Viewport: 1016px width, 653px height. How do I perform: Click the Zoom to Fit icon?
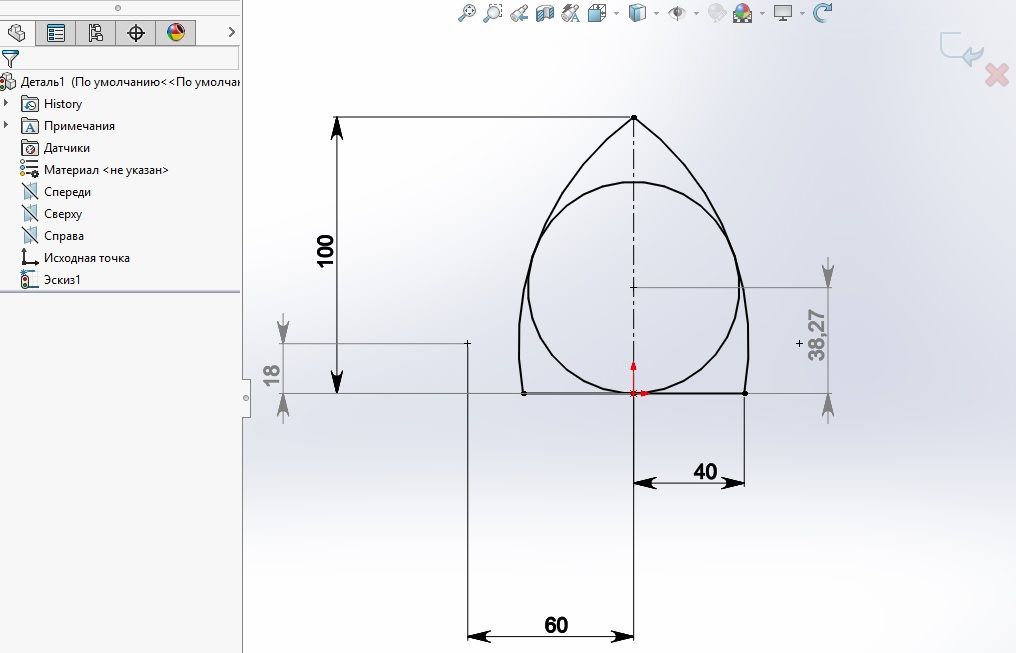pyautogui.click(x=467, y=13)
